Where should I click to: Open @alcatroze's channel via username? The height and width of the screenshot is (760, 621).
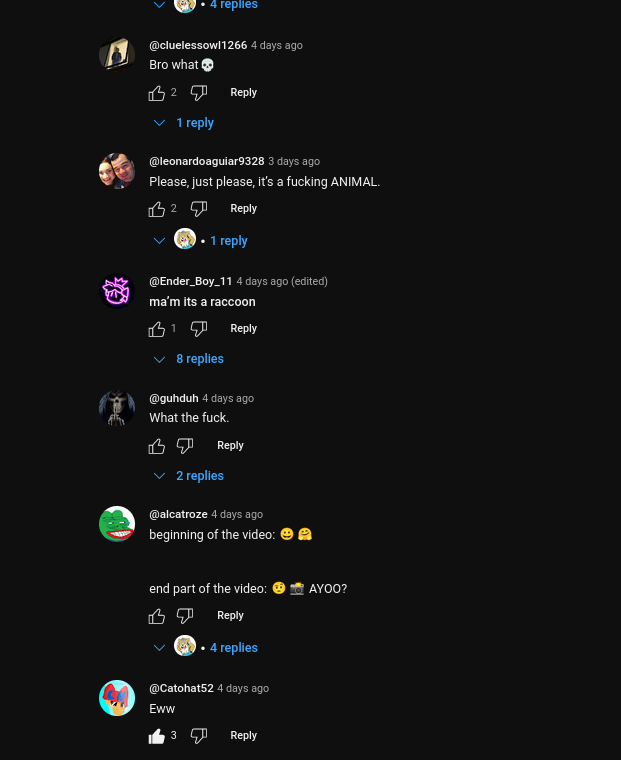[x=178, y=515]
